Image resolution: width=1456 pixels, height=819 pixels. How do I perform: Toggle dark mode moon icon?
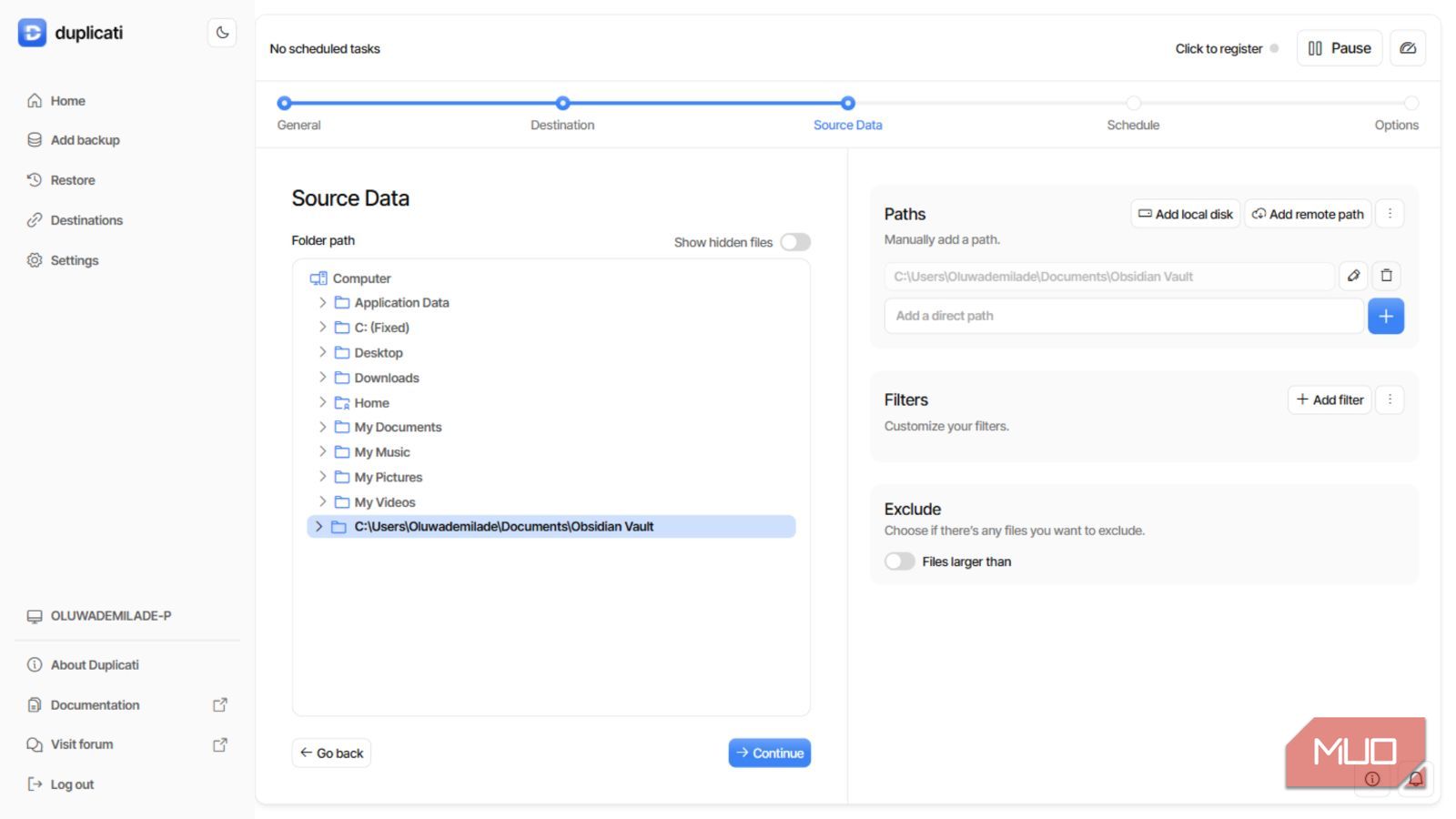pos(222,33)
